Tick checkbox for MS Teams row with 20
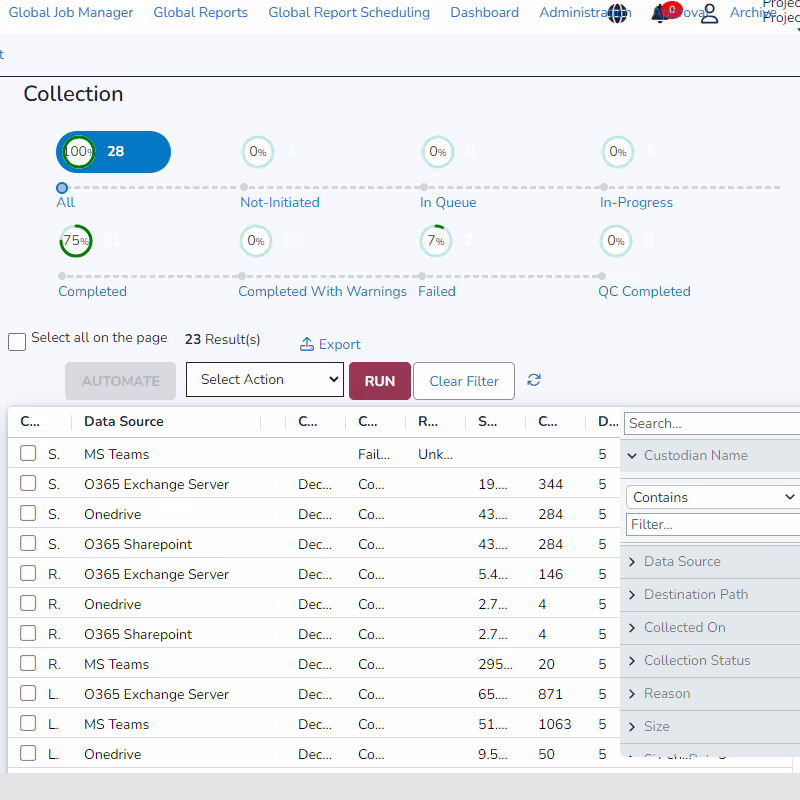Viewport: 800px width, 800px height. point(28,663)
